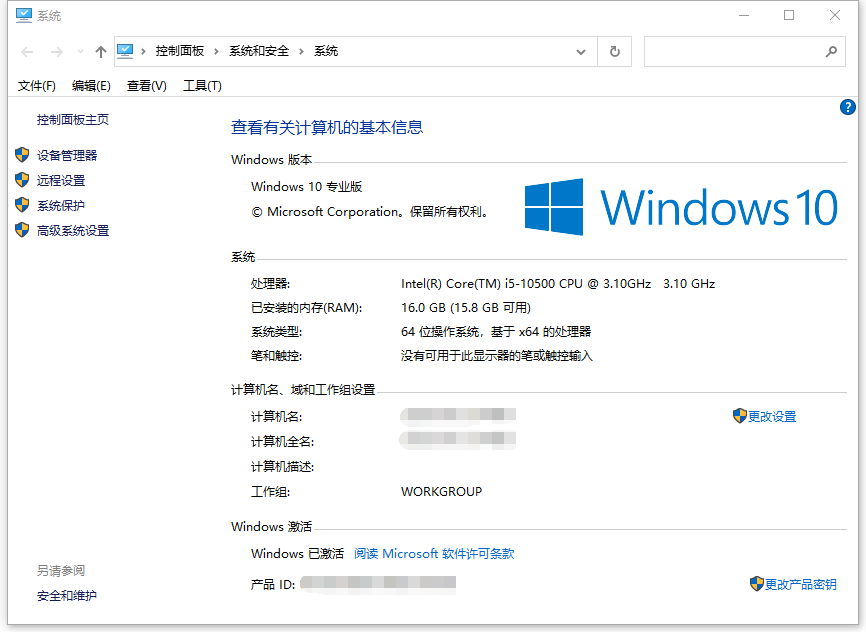Click shield icon beside 高级系统设置

[22, 230]
